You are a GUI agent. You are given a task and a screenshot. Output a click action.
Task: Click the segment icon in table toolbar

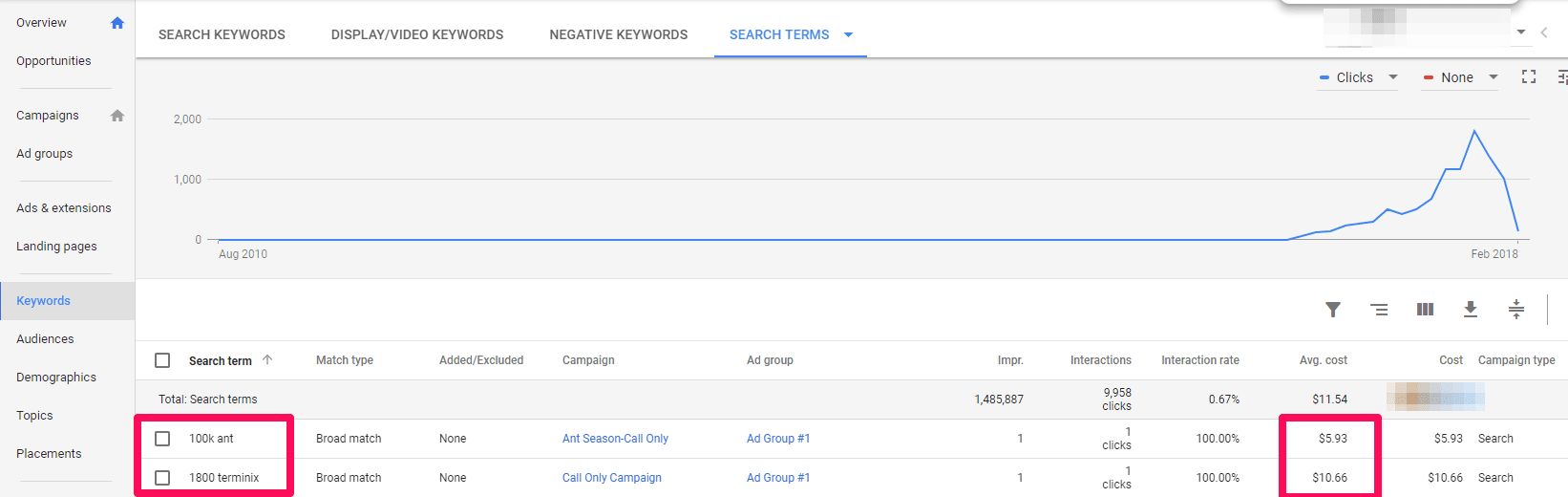click(1379, 309)
